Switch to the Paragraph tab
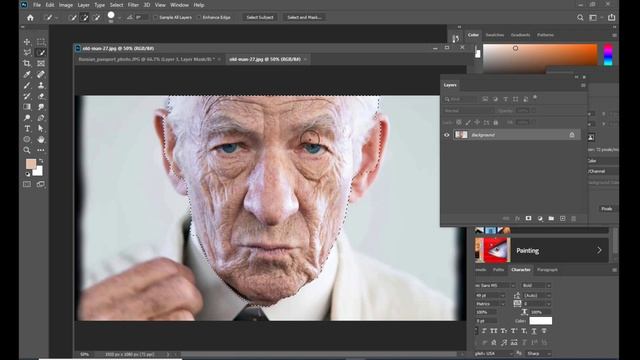 click(x=547, y=270)
